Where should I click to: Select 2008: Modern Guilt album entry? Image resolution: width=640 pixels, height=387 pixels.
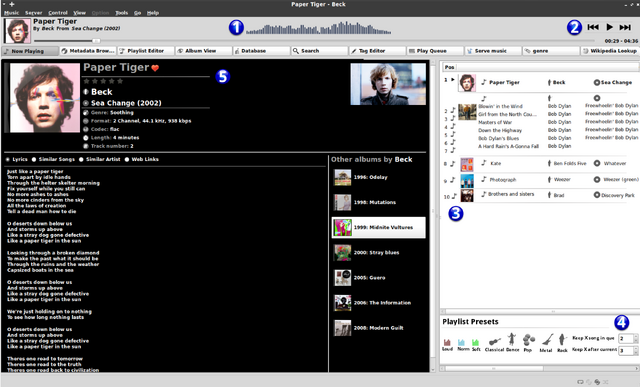(x=379, y=328)
